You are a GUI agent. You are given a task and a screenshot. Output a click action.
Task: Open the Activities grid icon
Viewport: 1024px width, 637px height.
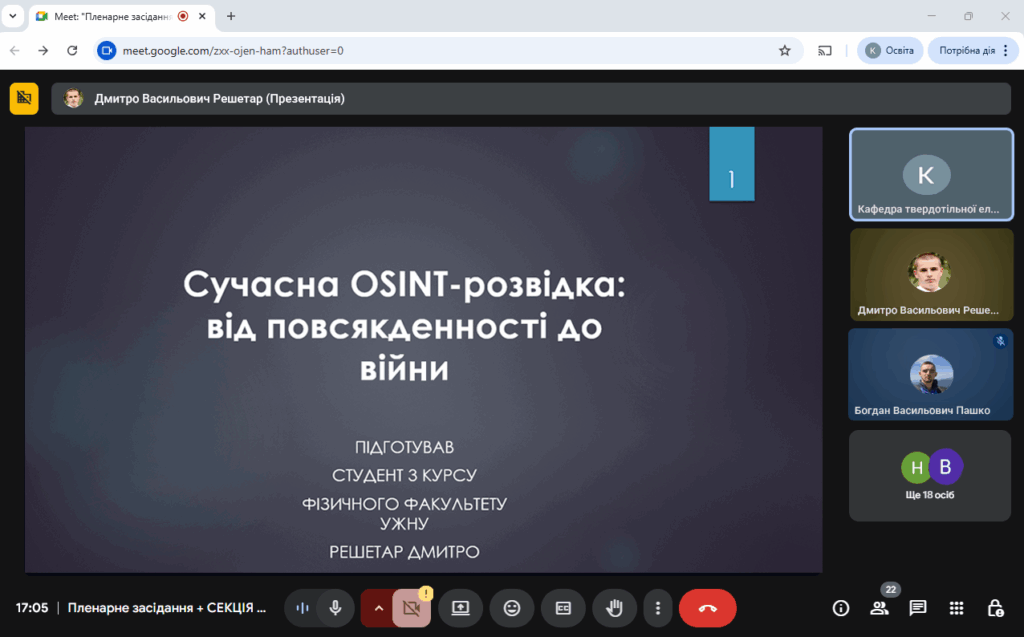[x=956, y=608]
